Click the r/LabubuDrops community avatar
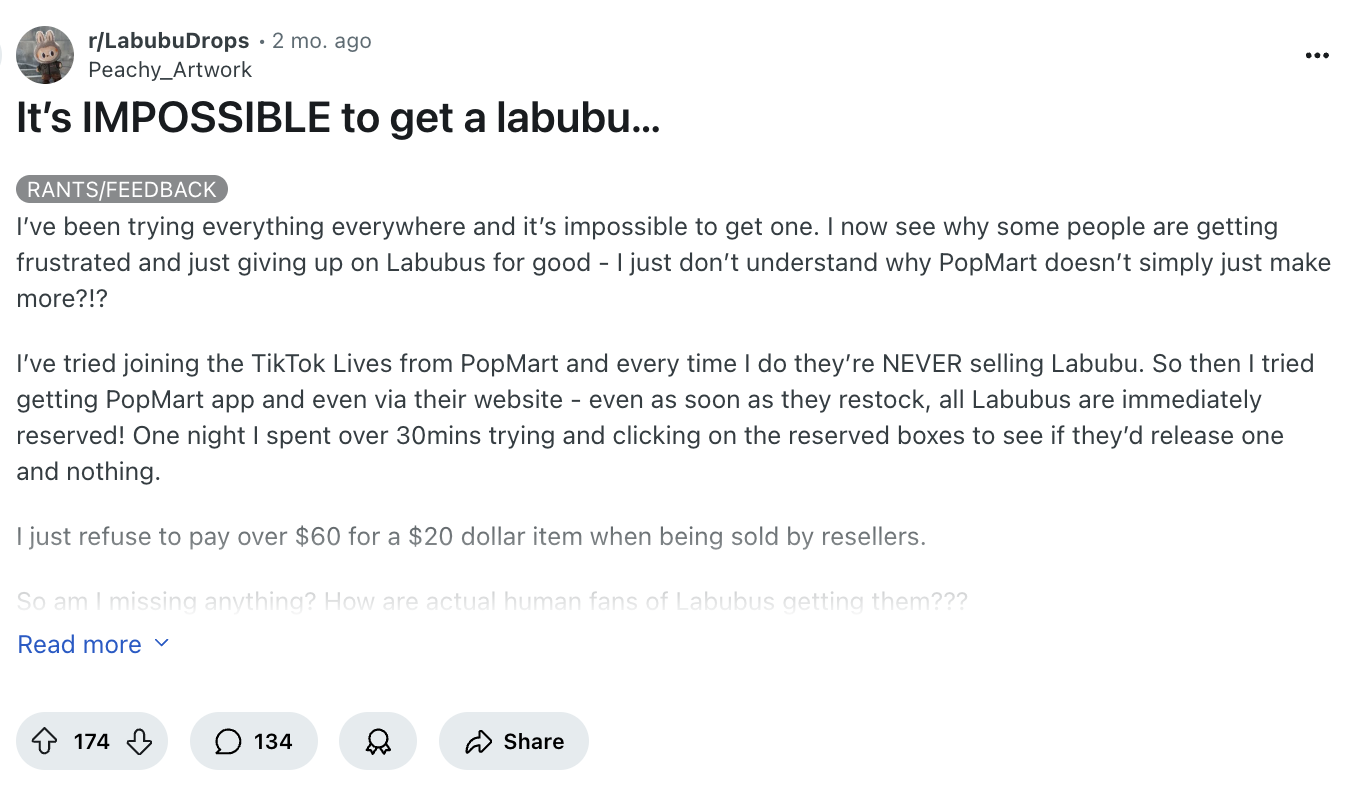1356x796 pixels. [45, 55]
